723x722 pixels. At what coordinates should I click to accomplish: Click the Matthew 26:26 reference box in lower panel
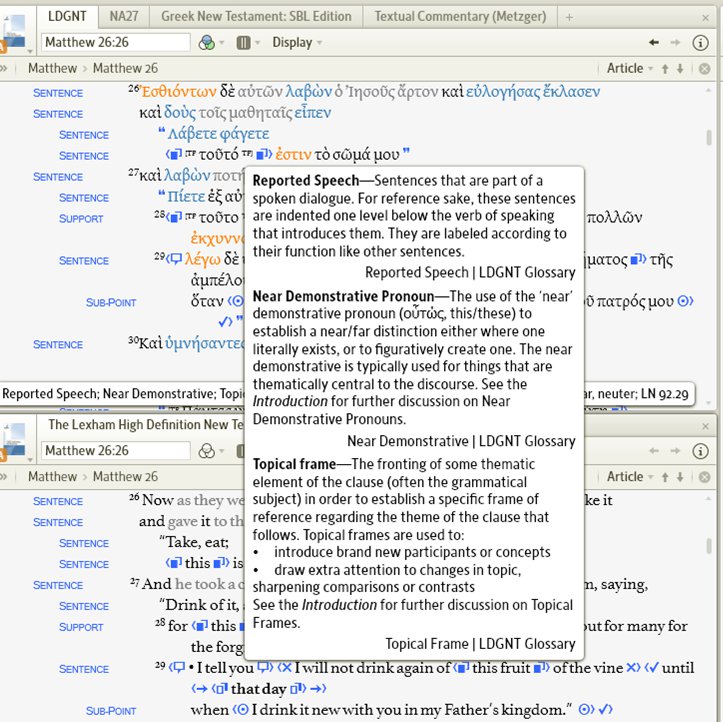[115, 450]
